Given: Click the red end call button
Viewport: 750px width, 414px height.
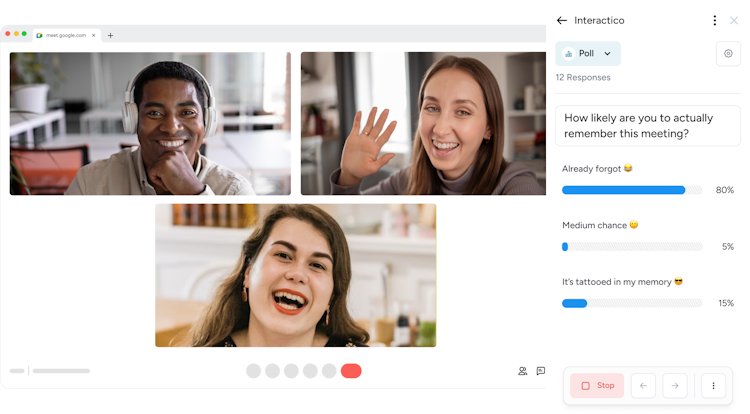Looking at the screenshot, I should [351, 371].
